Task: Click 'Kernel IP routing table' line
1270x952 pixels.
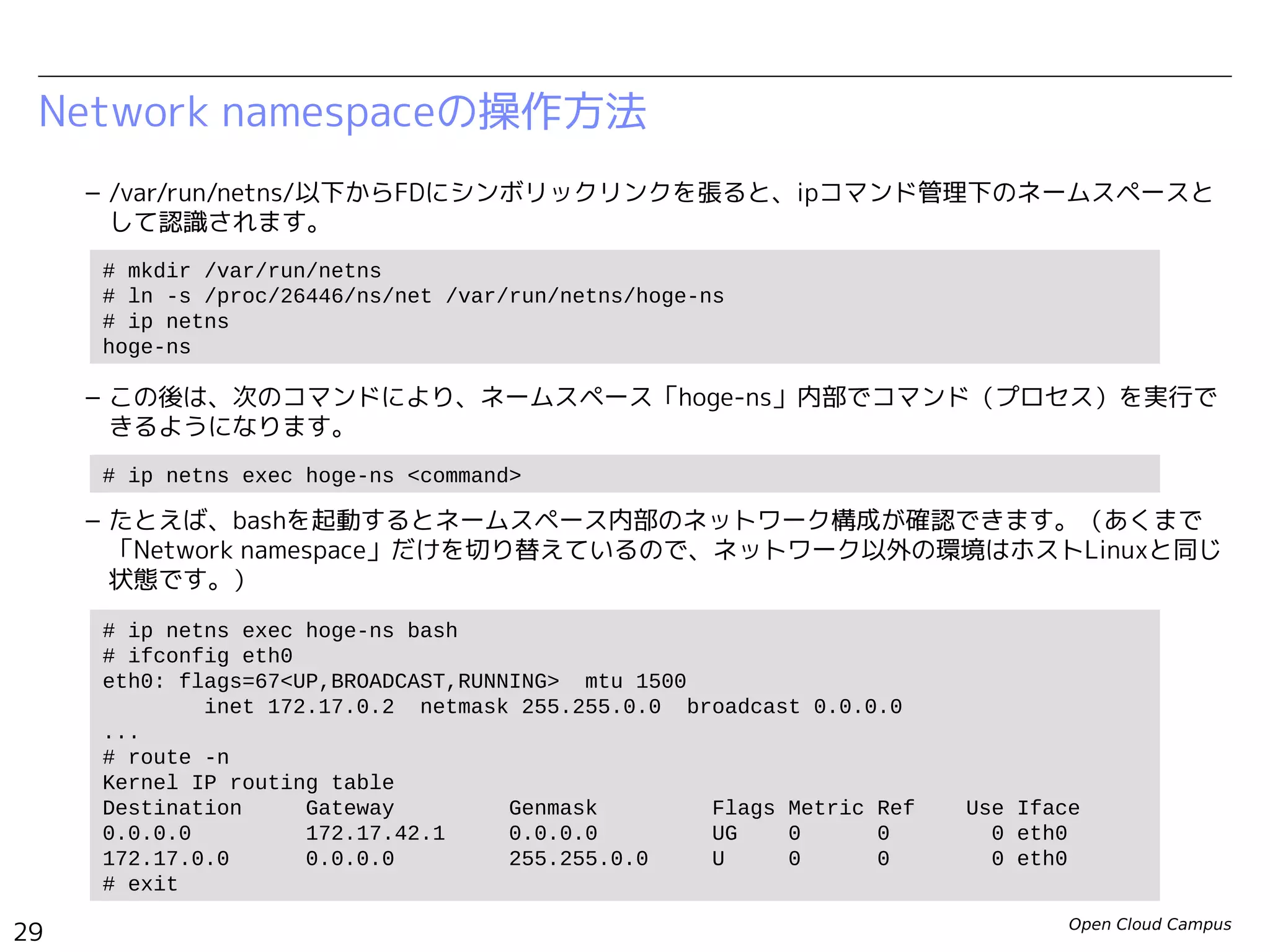Action: click(249, 783)
